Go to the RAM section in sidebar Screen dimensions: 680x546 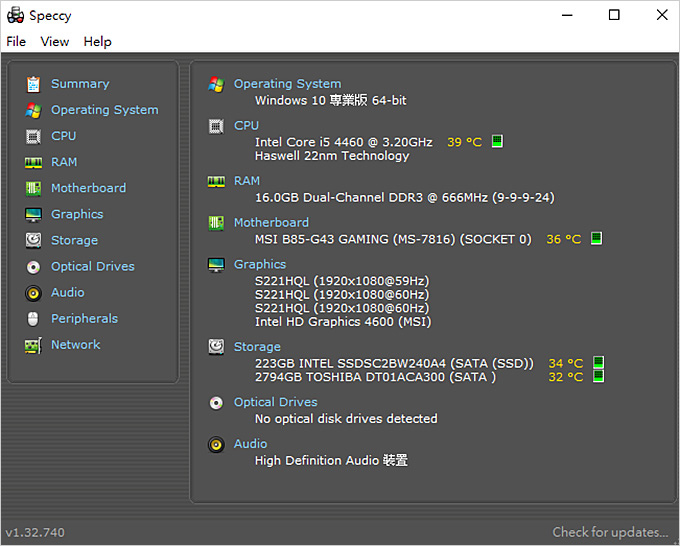click(x=64, y=162)
